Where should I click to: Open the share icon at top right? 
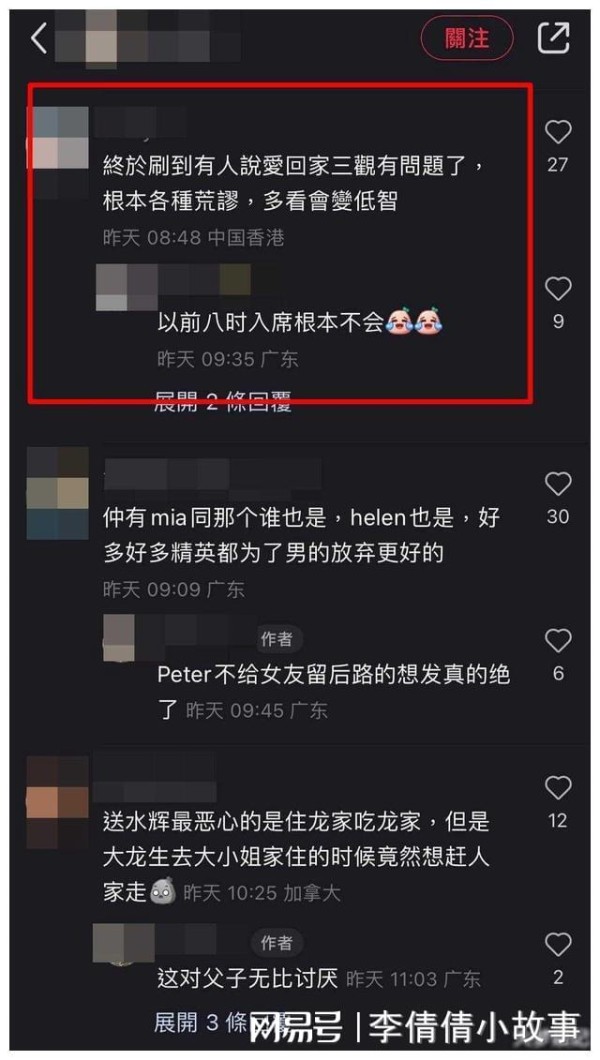coord(553,38)
